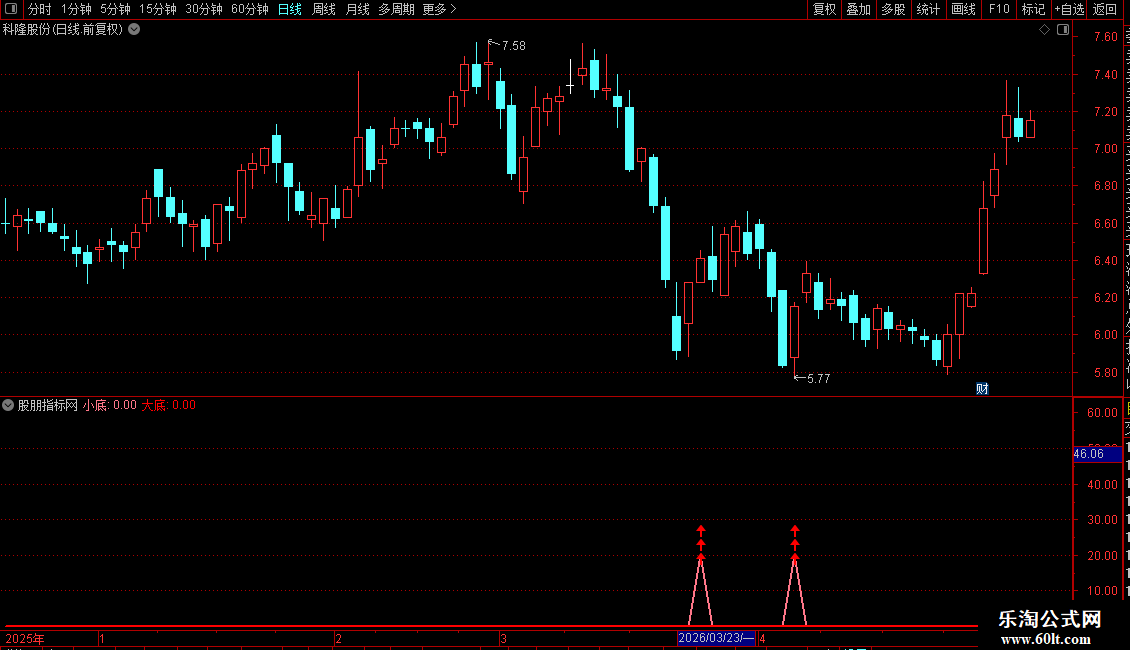Click the second red arrow signal
Screen dimensions: 1130x650
(794, 543)
